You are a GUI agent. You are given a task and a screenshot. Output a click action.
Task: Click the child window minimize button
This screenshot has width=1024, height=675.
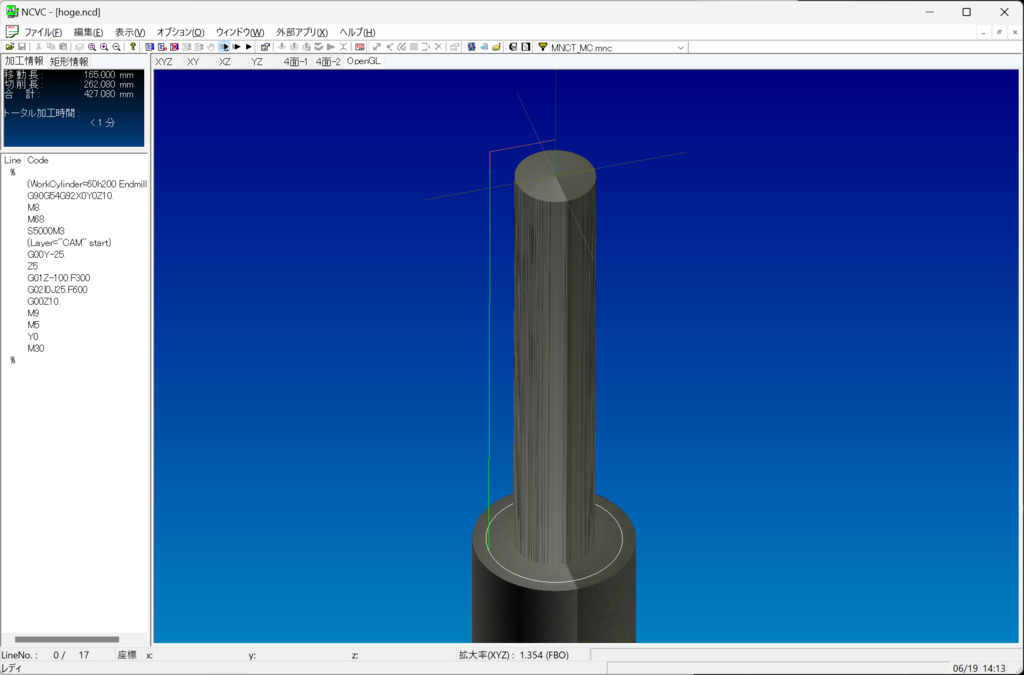click(984, 32)
